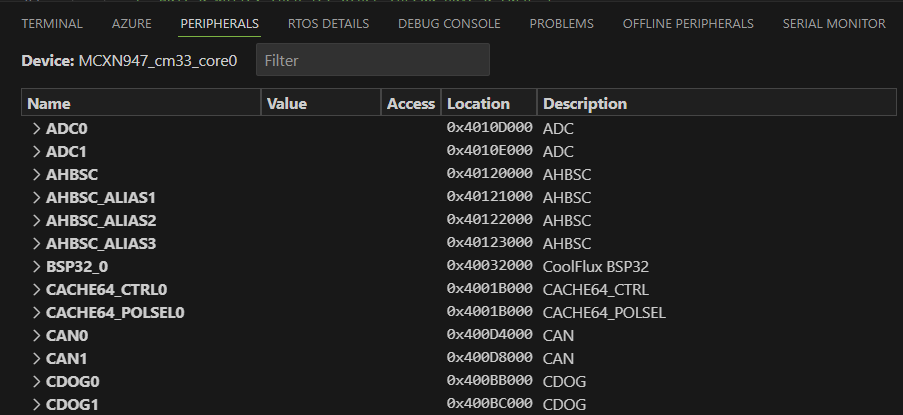
Task: Show the Problems tab
Action: pyautogui.click(x=561, y=23)
